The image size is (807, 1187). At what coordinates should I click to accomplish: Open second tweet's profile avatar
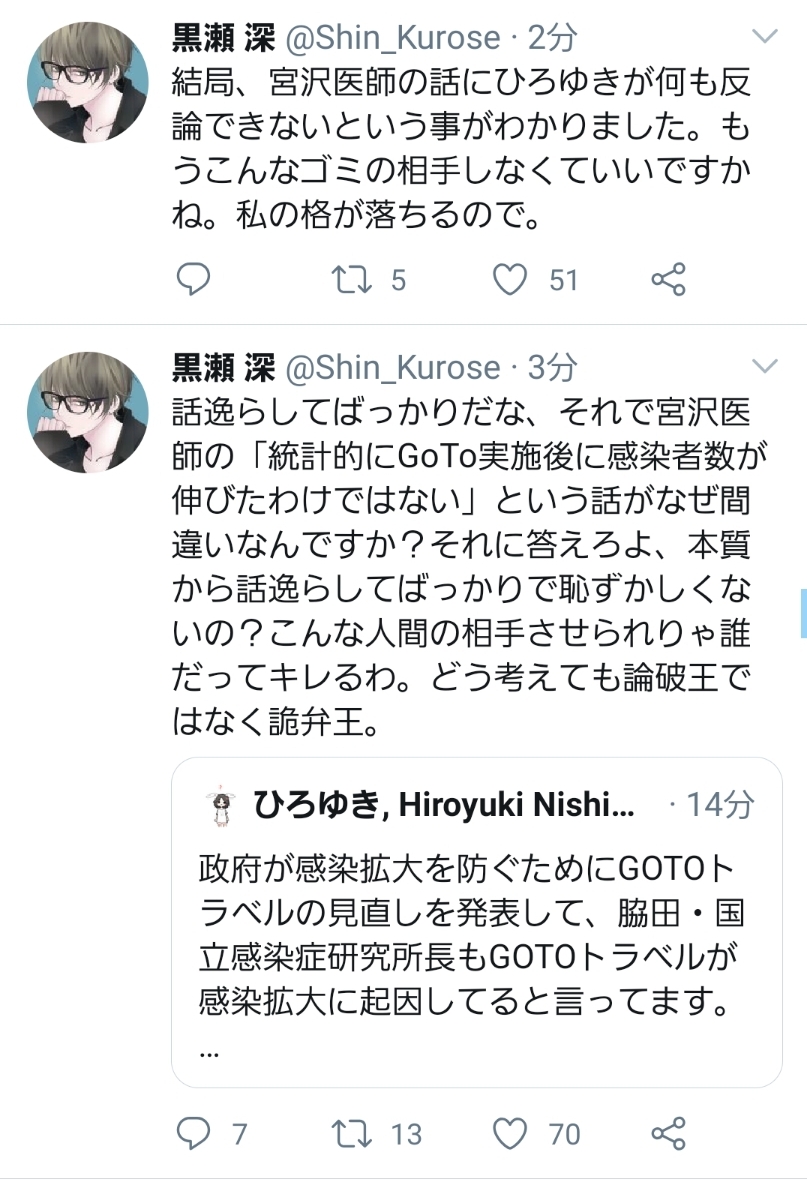click(88, 412)
